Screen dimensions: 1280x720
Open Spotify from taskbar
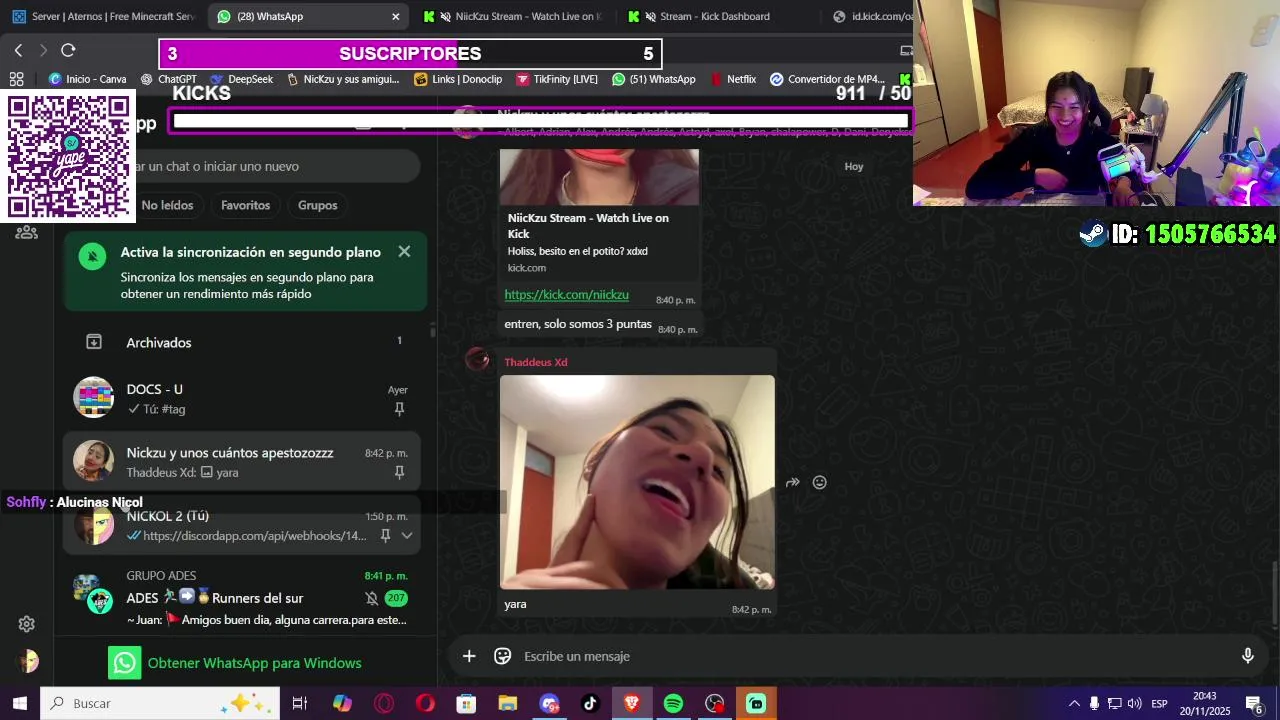[x=673, y=703]
